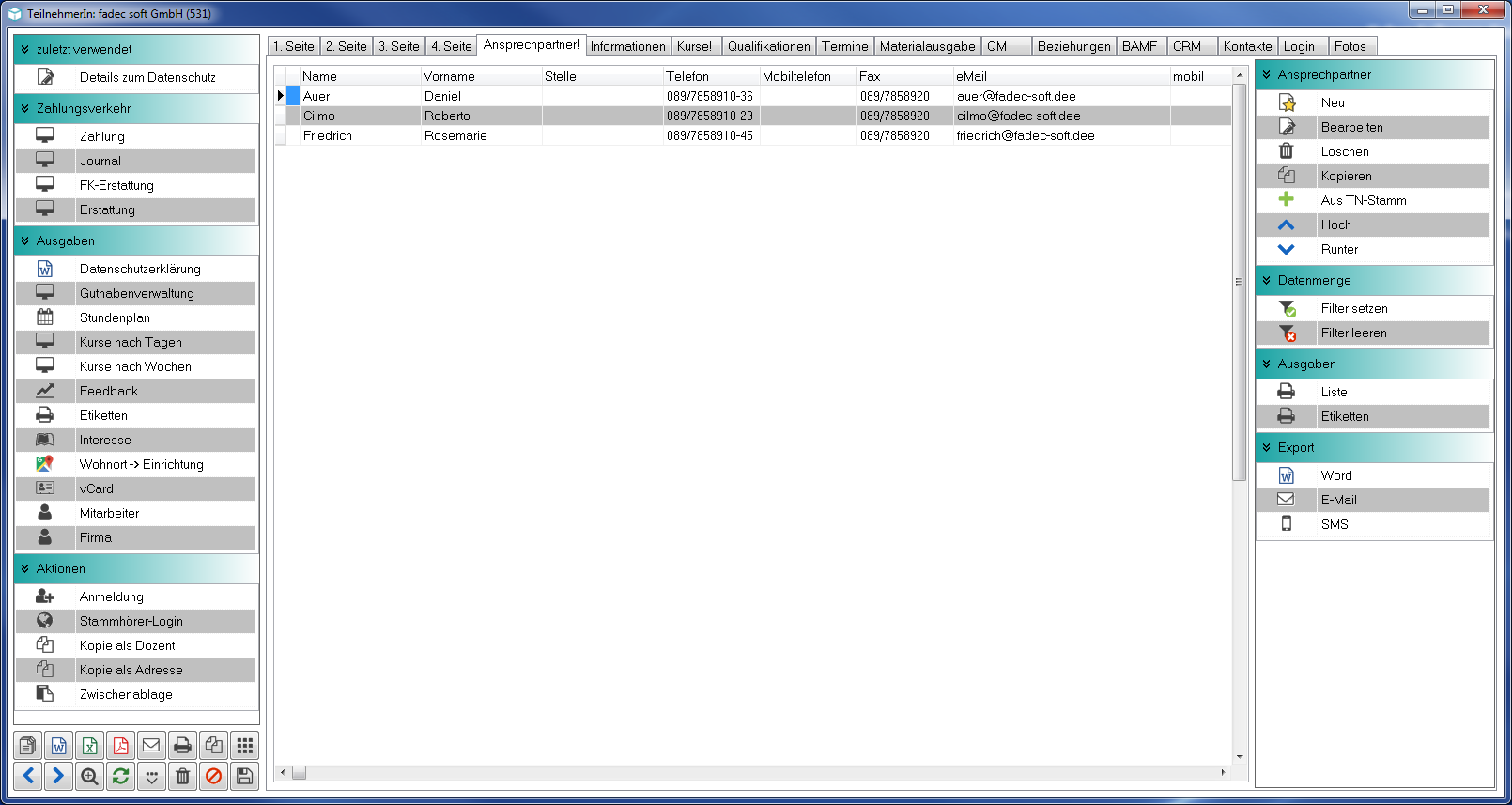Click SMS in the Export section
Screen dimensions: 1512x805
pyautogui.click(x=1374, y=524)
